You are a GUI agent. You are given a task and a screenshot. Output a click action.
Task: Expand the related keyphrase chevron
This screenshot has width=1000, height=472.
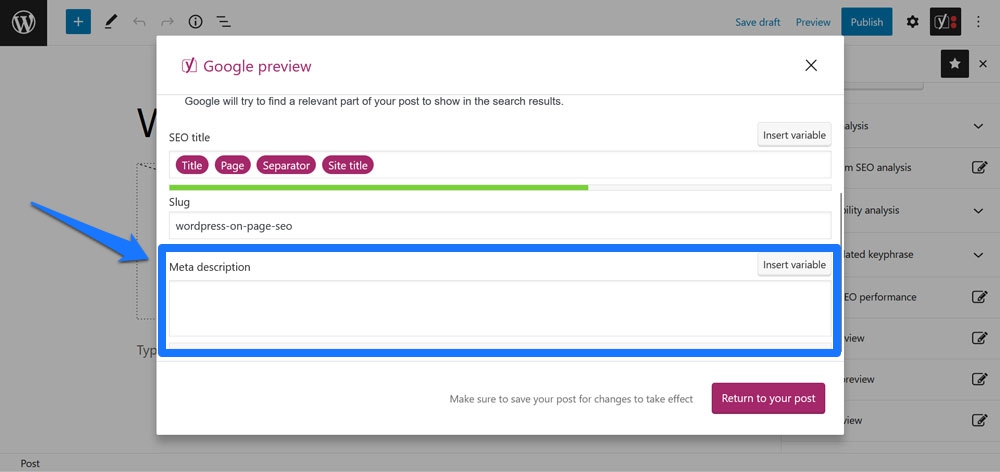[x=978, y=254]
